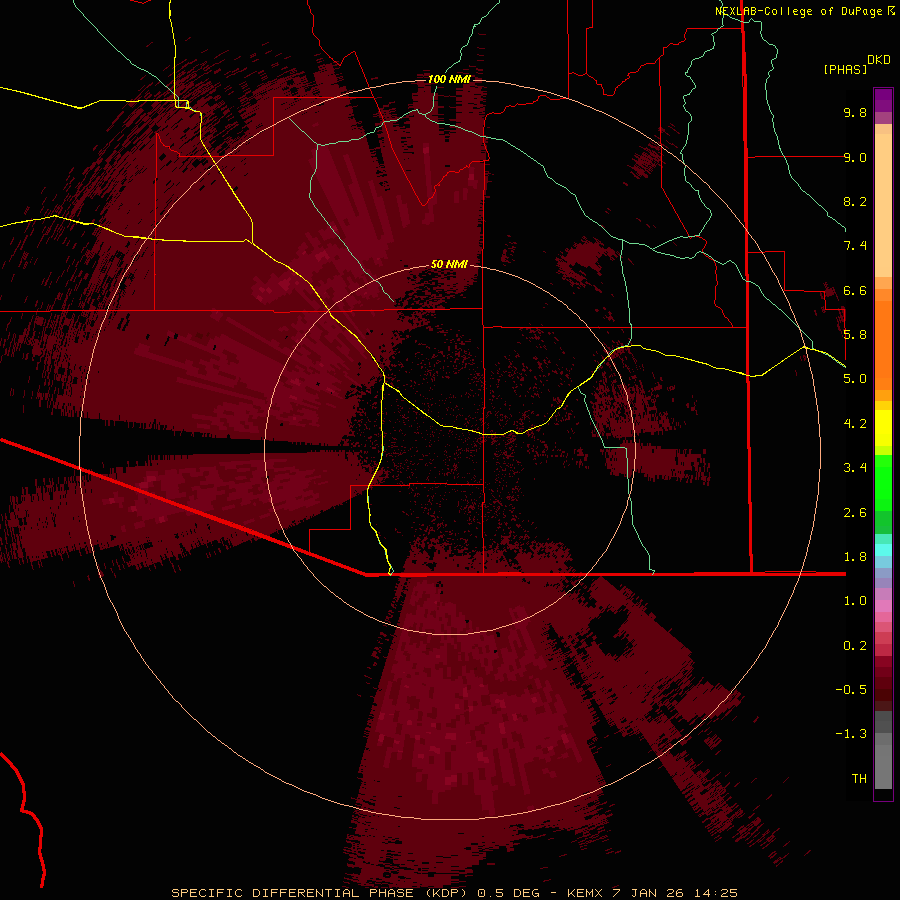The height and width of the screenshot is (900, 900).
Task: Click the 3.4 scale value
Action: click(855, 468)
